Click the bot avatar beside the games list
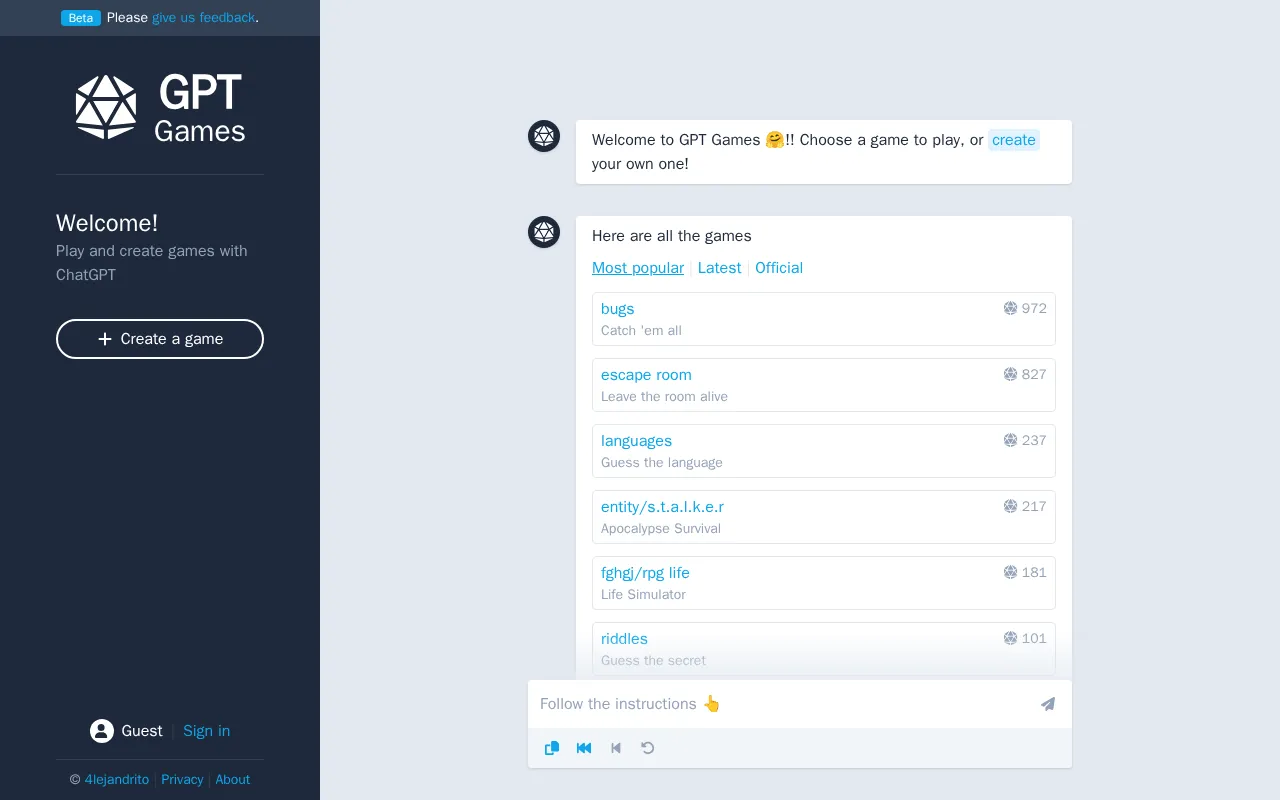Viewport: 1280px width, 800px height. 544,232
